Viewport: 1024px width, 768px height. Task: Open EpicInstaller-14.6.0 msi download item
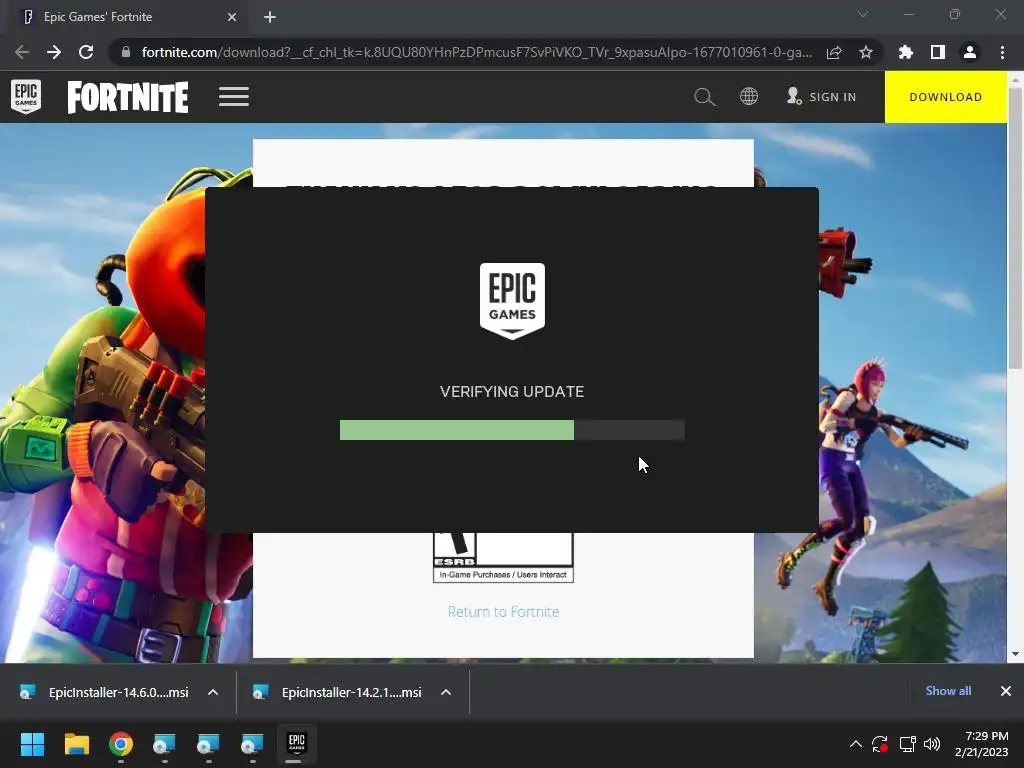tap(106, 692)
